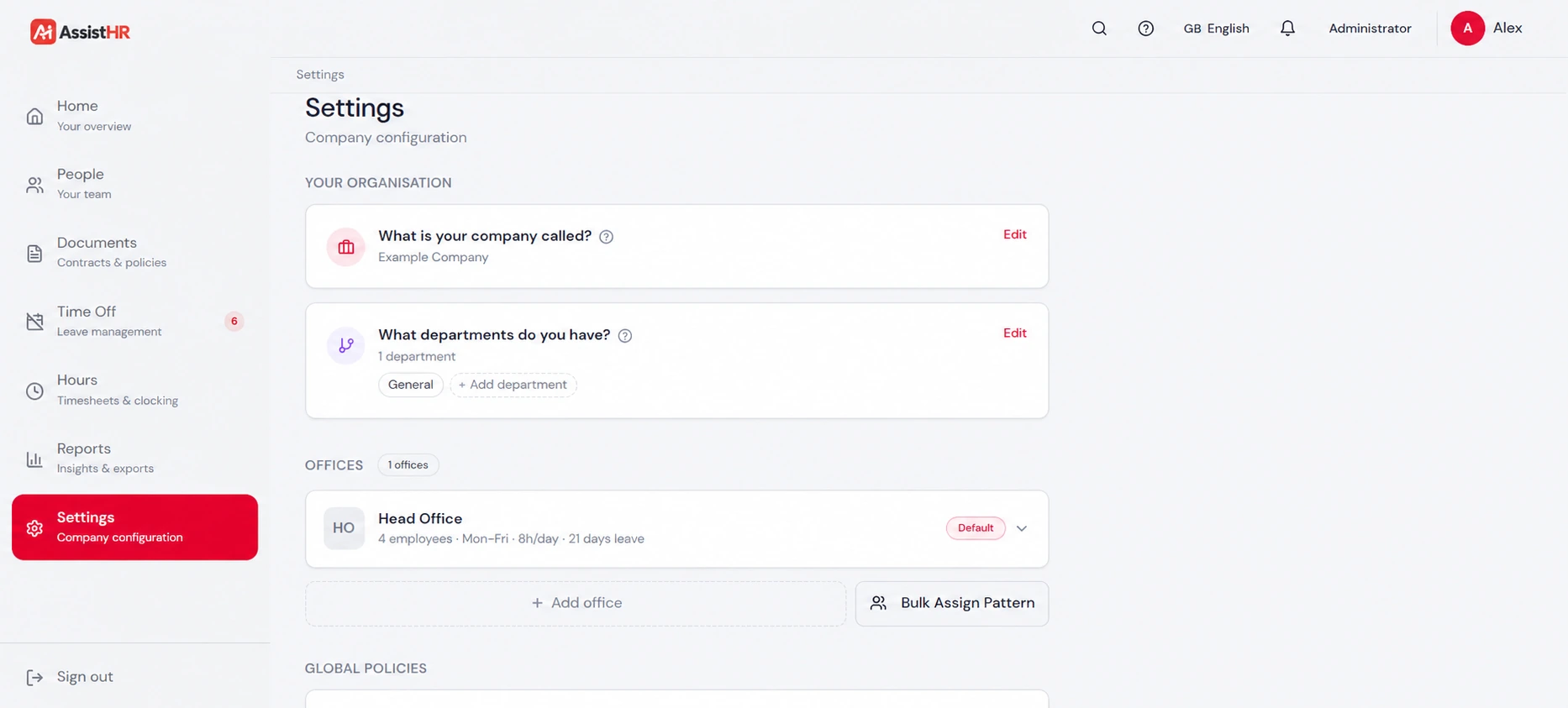Screen dimensions: 1568x708
Task: Click info icon beside company name question
Action: [606, 237]
